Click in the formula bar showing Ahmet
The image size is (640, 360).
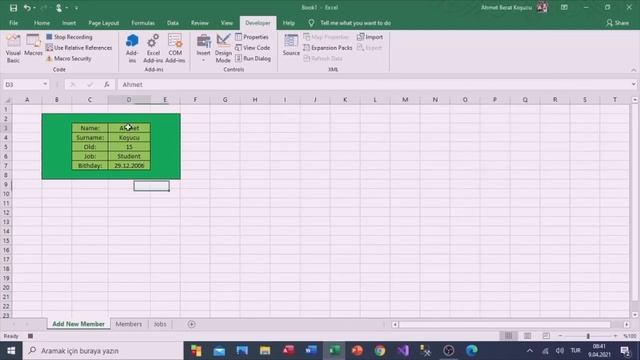pos(373,84)
